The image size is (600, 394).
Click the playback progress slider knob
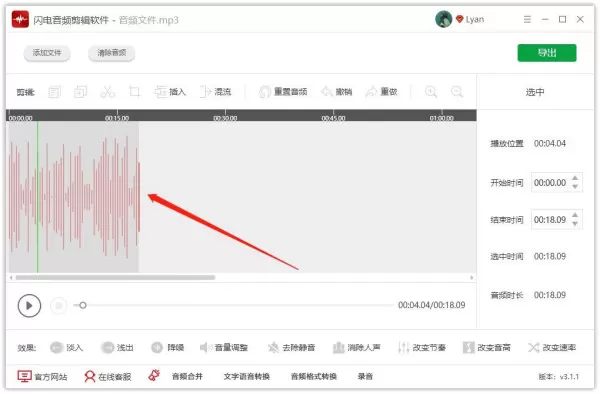(83, 305)
